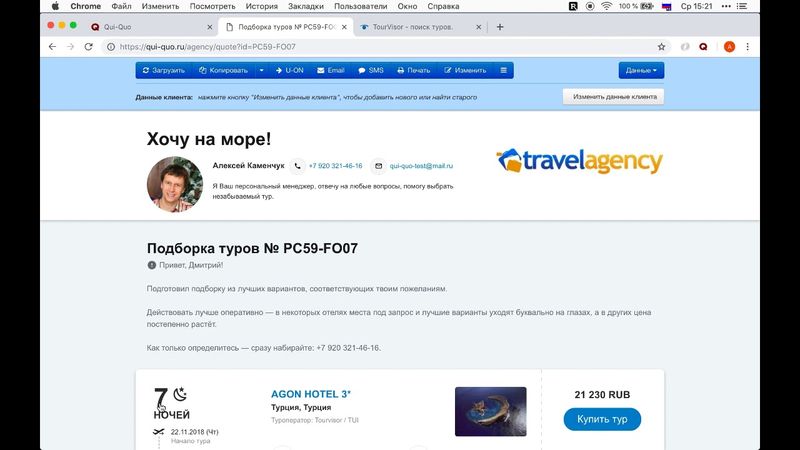The width and height of the screenshot is (800, 450).
Task: Open the Notification Center list icon
Action: coord(742,6)
